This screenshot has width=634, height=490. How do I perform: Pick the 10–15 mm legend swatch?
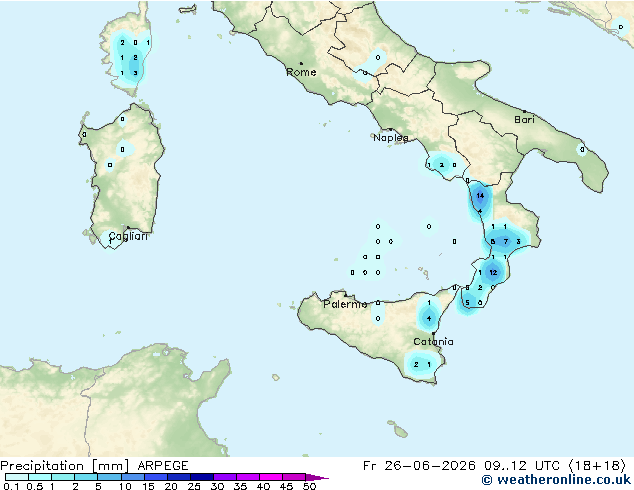132,477
